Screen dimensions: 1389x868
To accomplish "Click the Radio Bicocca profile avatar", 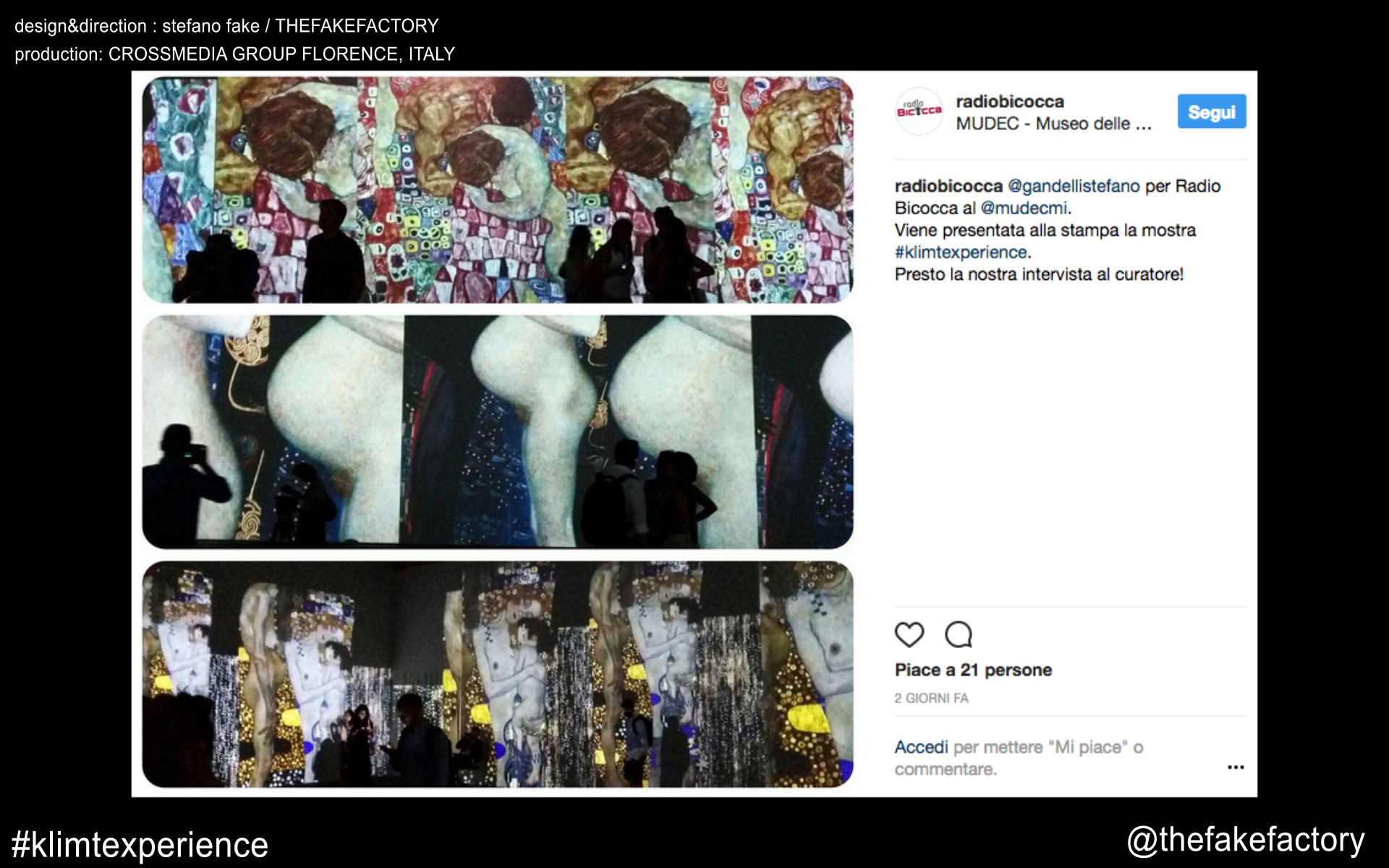I will (x=919, y=111).
